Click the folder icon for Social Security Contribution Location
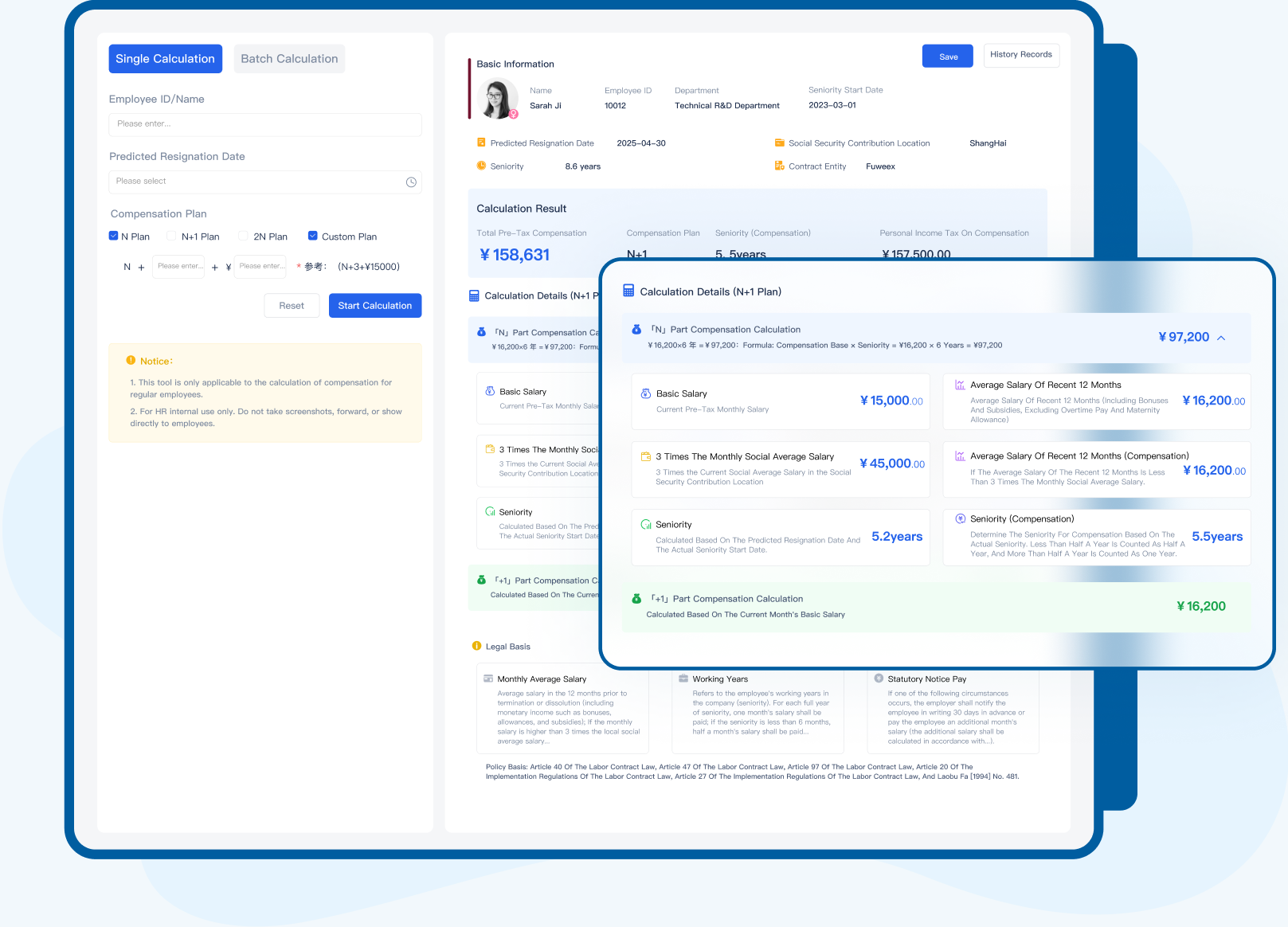This screenshot has height=927, width=1288. 779,143
